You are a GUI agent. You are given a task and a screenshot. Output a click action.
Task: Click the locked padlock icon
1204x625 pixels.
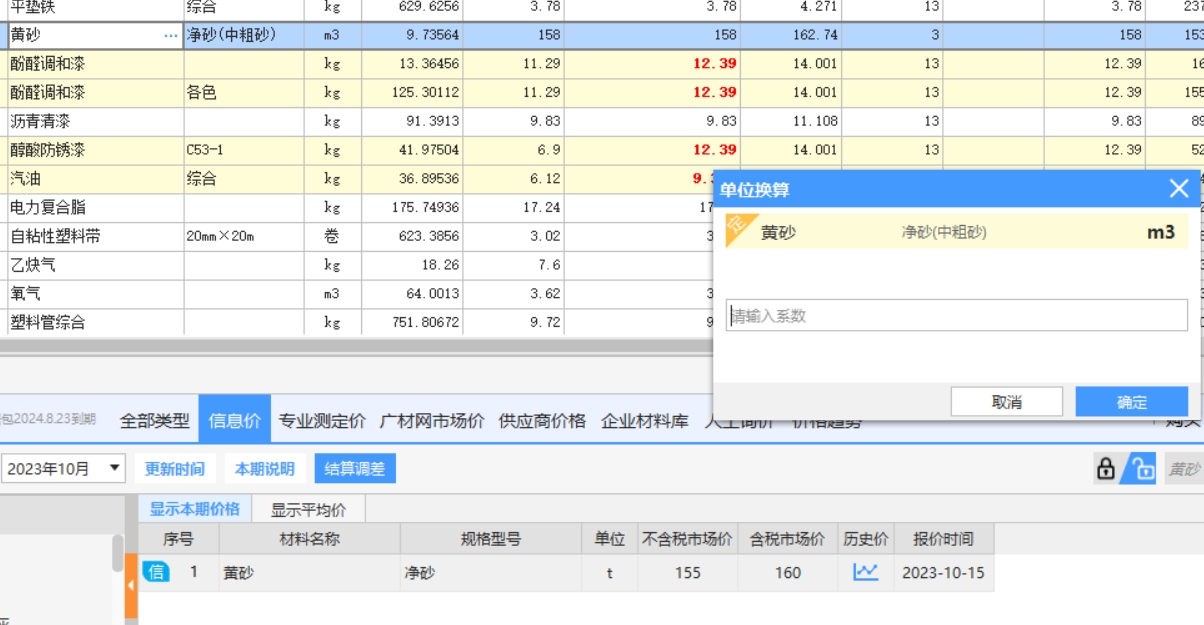tap(1106, 468)
